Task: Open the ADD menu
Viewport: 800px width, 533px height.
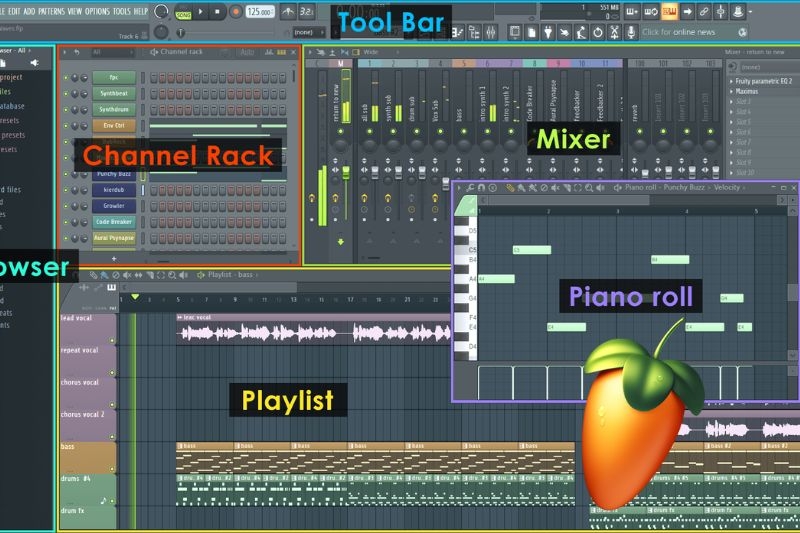Action: pos(29,11)
